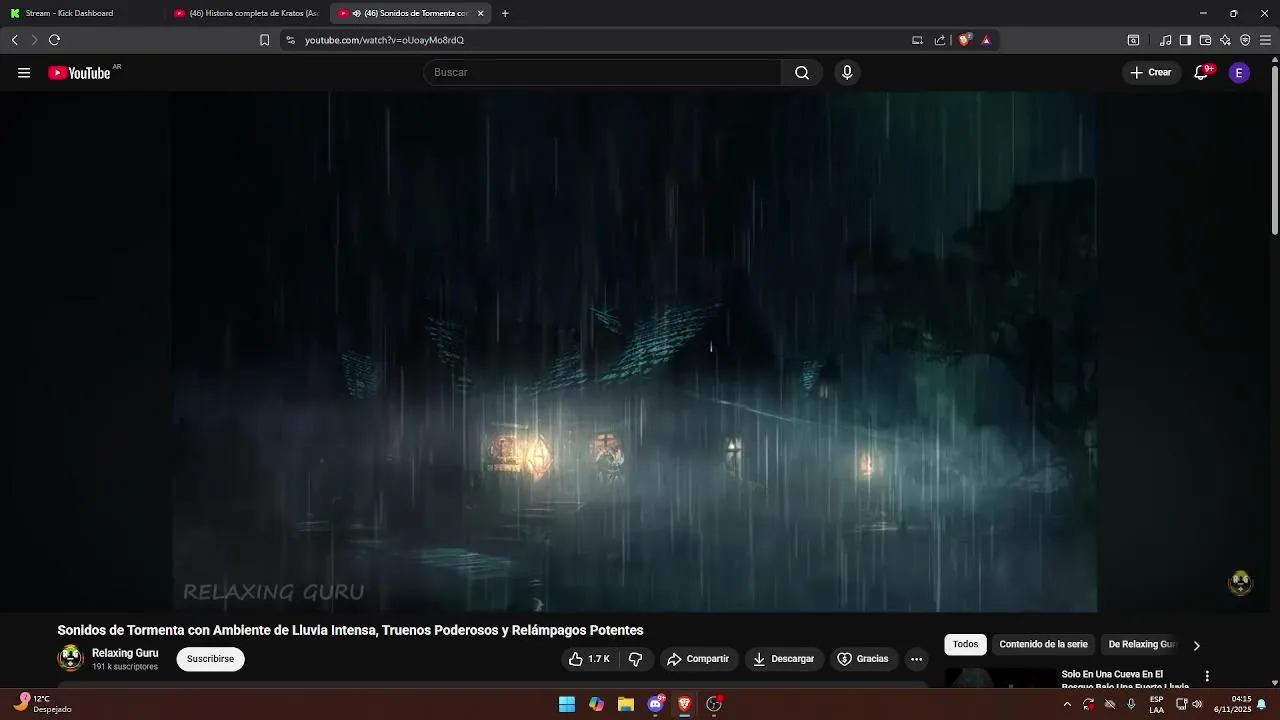Switch the ESP LAA keyboard language indicator
Screen dimensions: 1280x720
point(1156,704)
